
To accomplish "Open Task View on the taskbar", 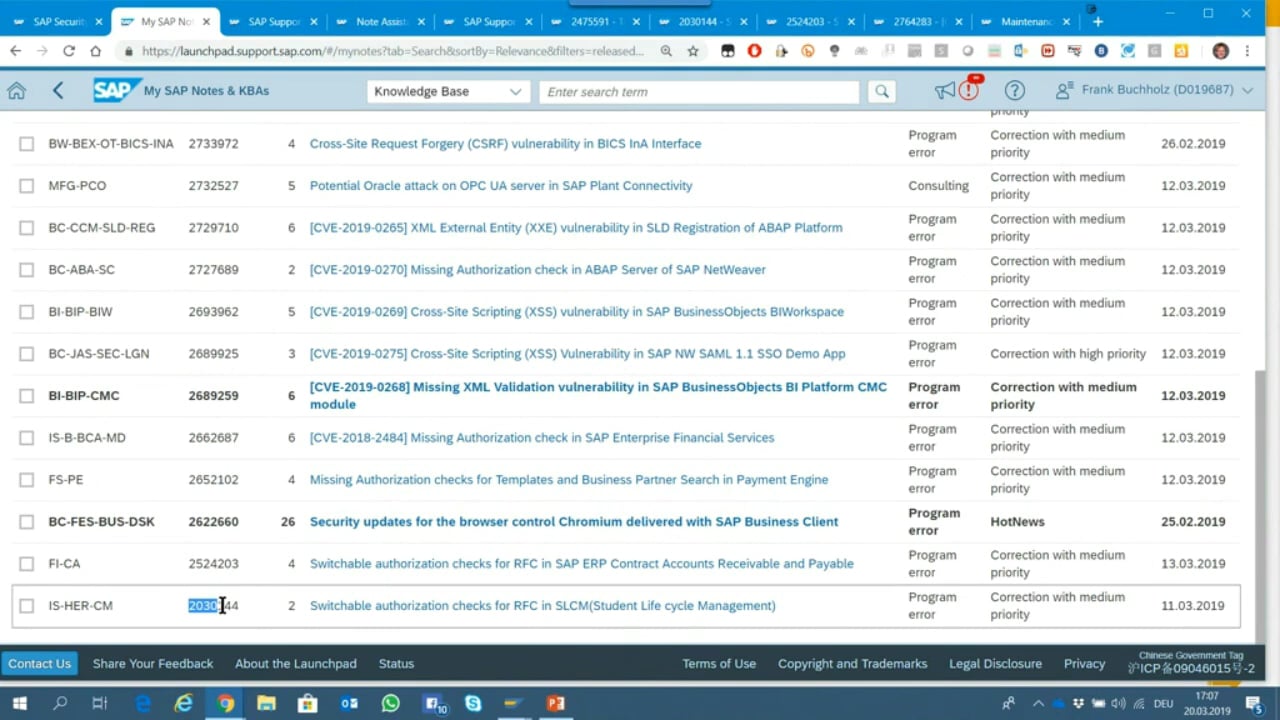I will point(99,703).
